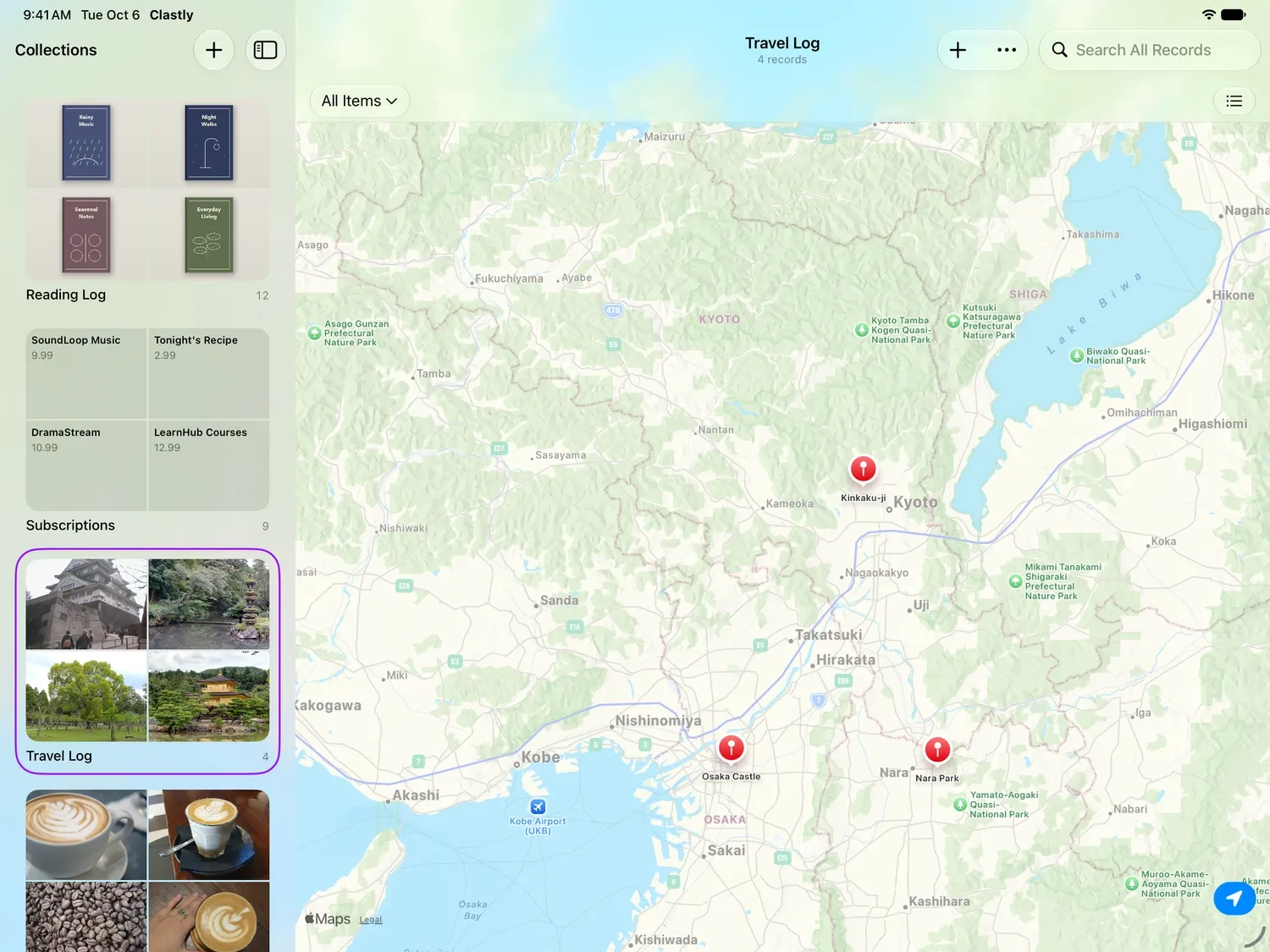Tap Muroo-Akame-Aoyama park marker

(1131, 883)
